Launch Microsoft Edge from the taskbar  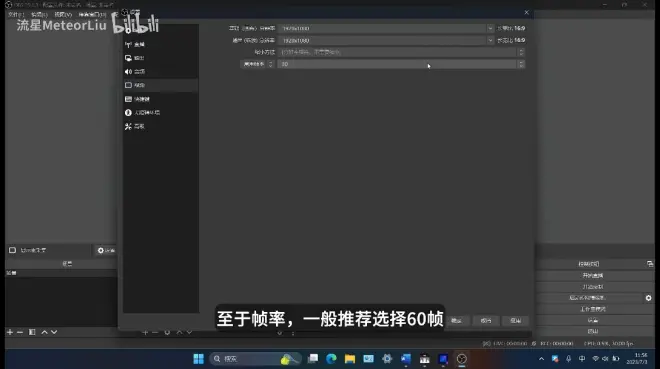tap(331, 358)
